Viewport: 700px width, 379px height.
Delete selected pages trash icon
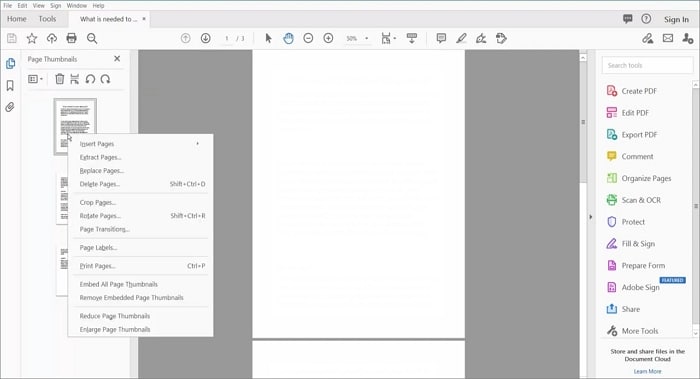[59, 79]
